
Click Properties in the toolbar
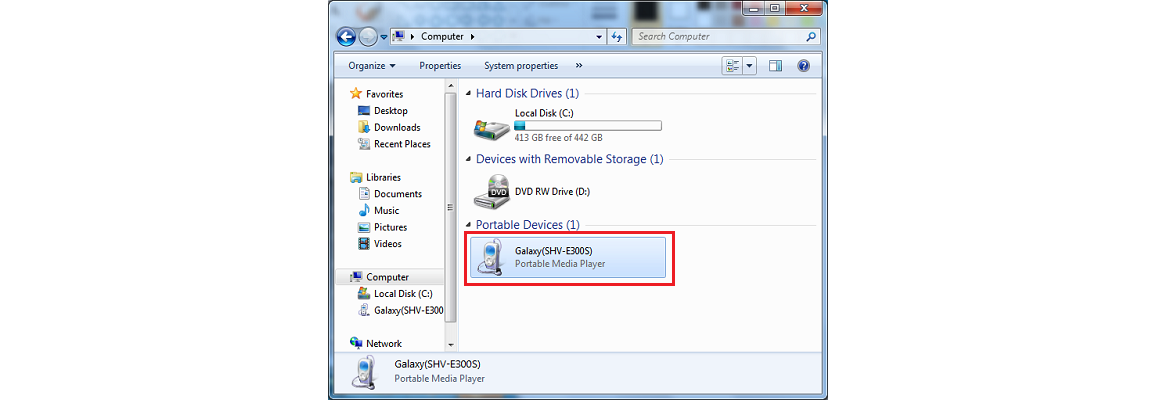pos(440,66)
